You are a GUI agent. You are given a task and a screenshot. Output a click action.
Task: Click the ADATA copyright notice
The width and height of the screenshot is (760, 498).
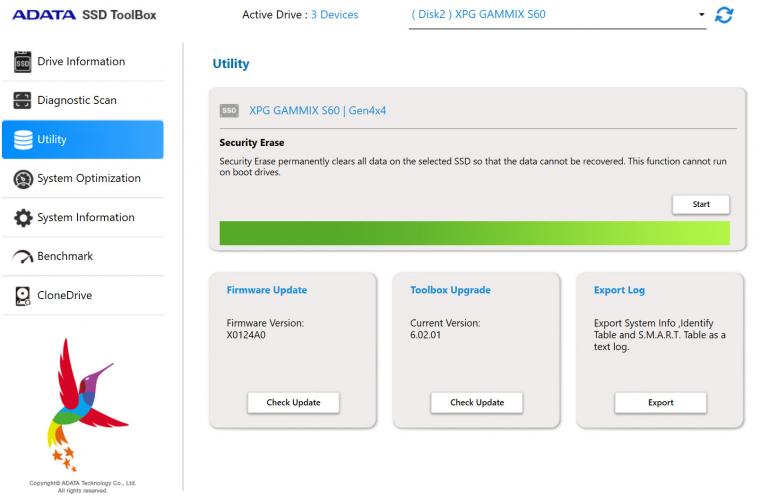point(82,487)
